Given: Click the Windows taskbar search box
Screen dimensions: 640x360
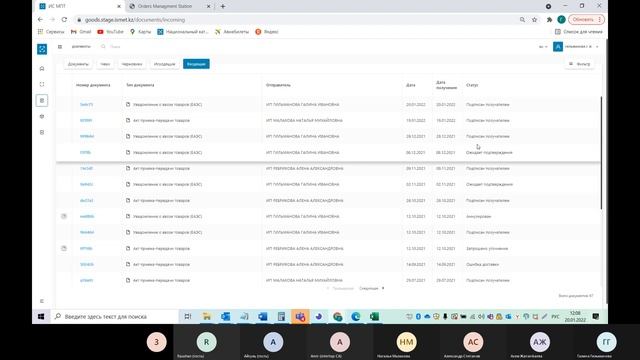Looking at the screenshot, I should [x=114, y=316].
